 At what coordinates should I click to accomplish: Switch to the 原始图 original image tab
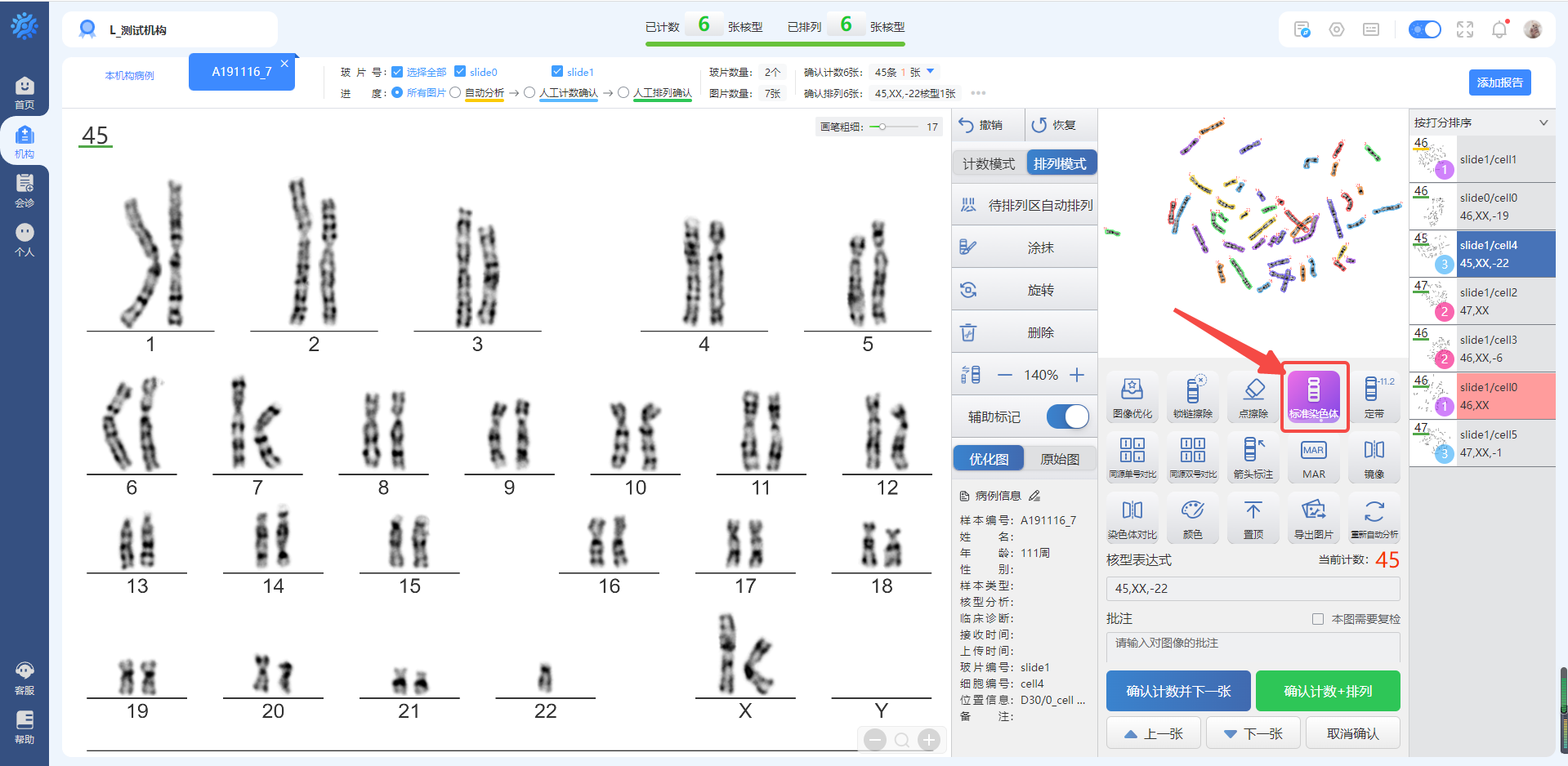(1060, 459)
